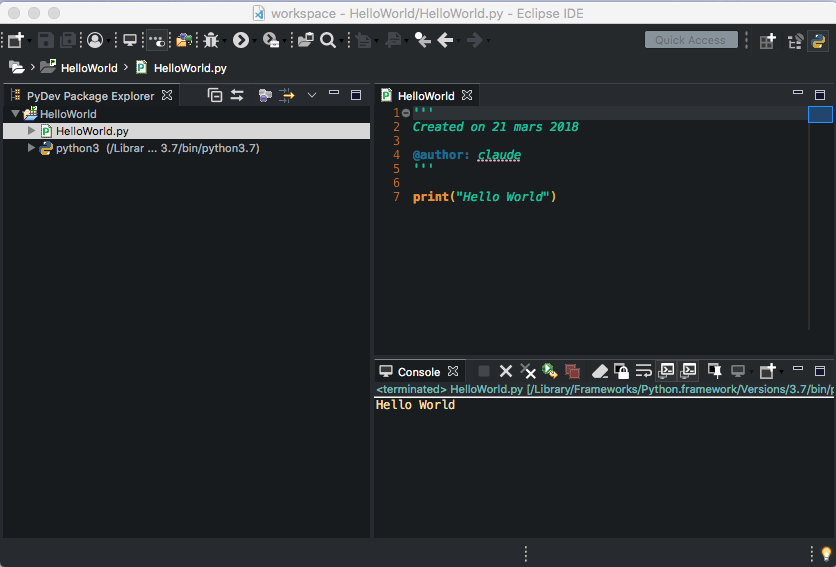
Task: Click Collapse All in Package Explorer
Action: (215, 95)
